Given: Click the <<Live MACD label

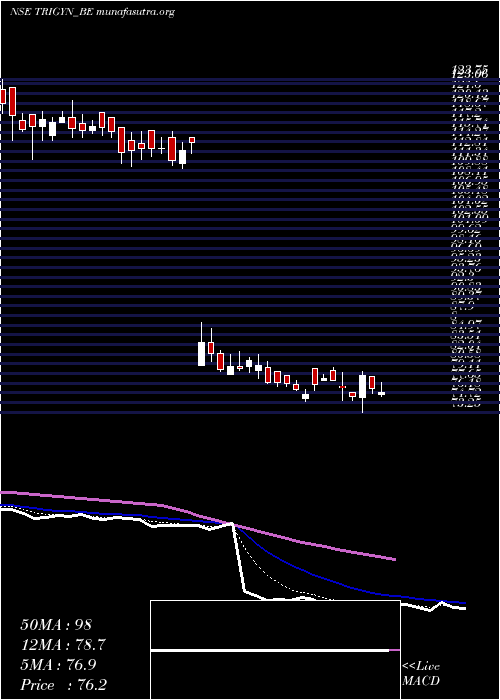Looking at the screenshot, I should click(421, 674).
